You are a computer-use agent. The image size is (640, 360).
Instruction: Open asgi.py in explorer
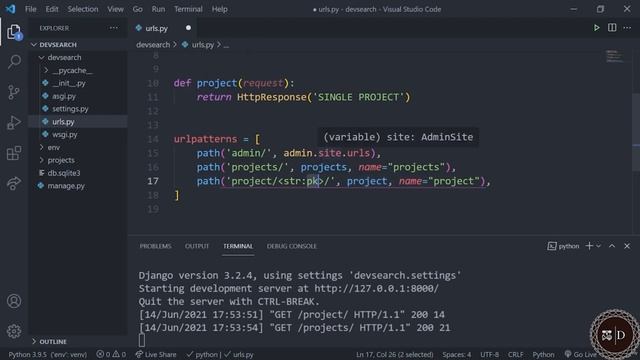(x=64, y=96)
